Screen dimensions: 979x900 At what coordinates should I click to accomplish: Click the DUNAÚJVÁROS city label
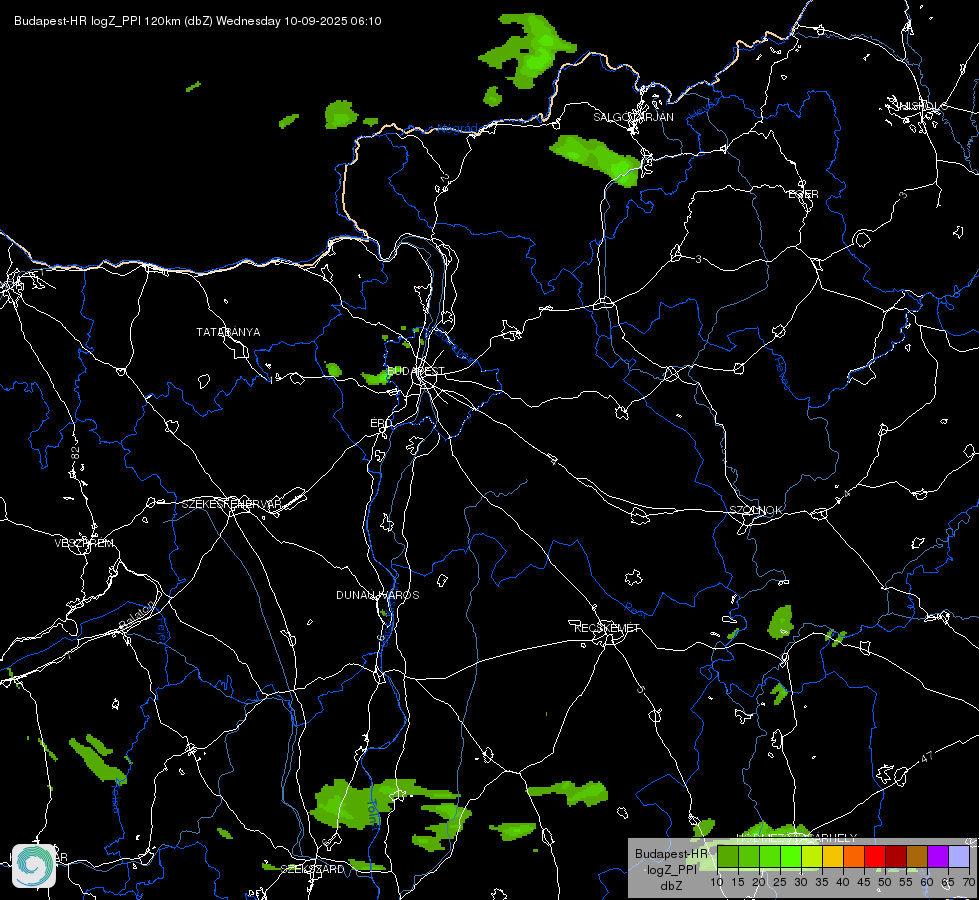(378, 595)
